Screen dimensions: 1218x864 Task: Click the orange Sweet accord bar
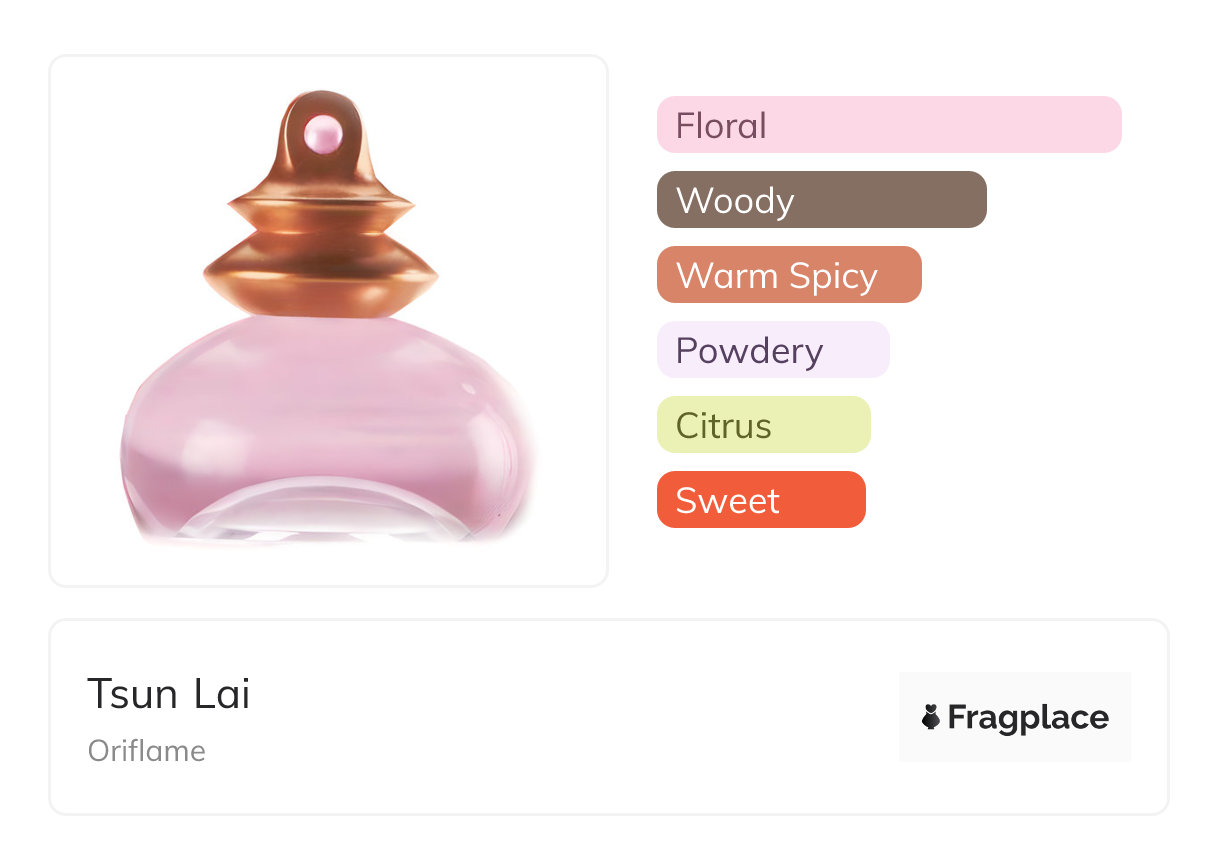[x=760, y=500]
